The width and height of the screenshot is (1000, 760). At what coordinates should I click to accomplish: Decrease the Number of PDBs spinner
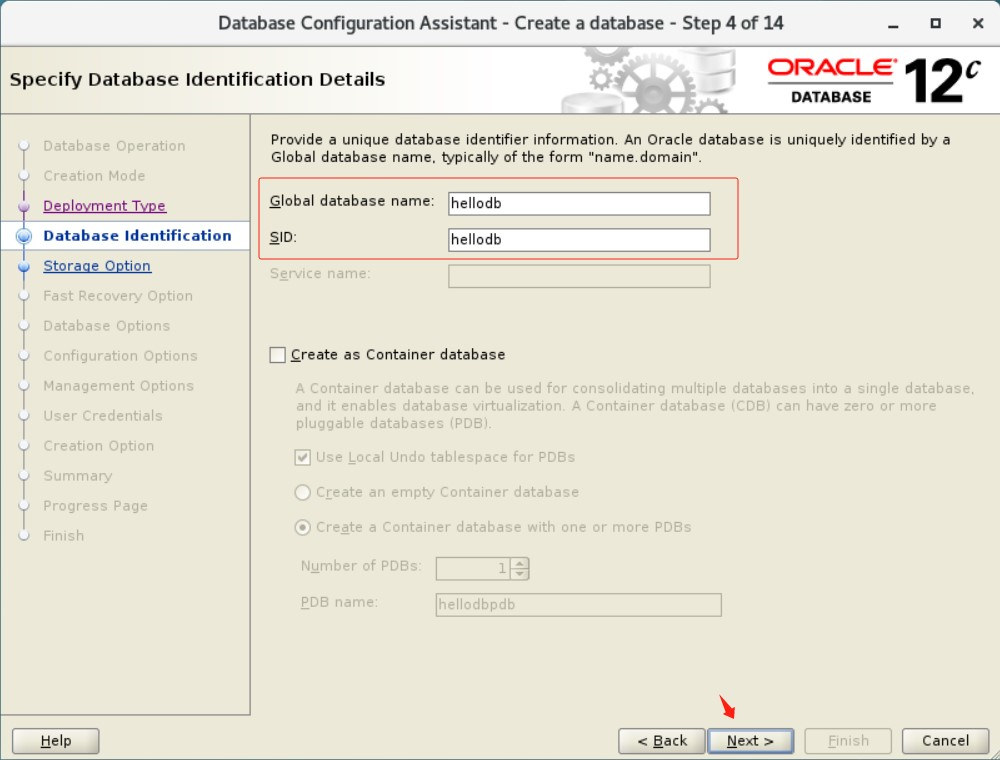coord(520,573)
